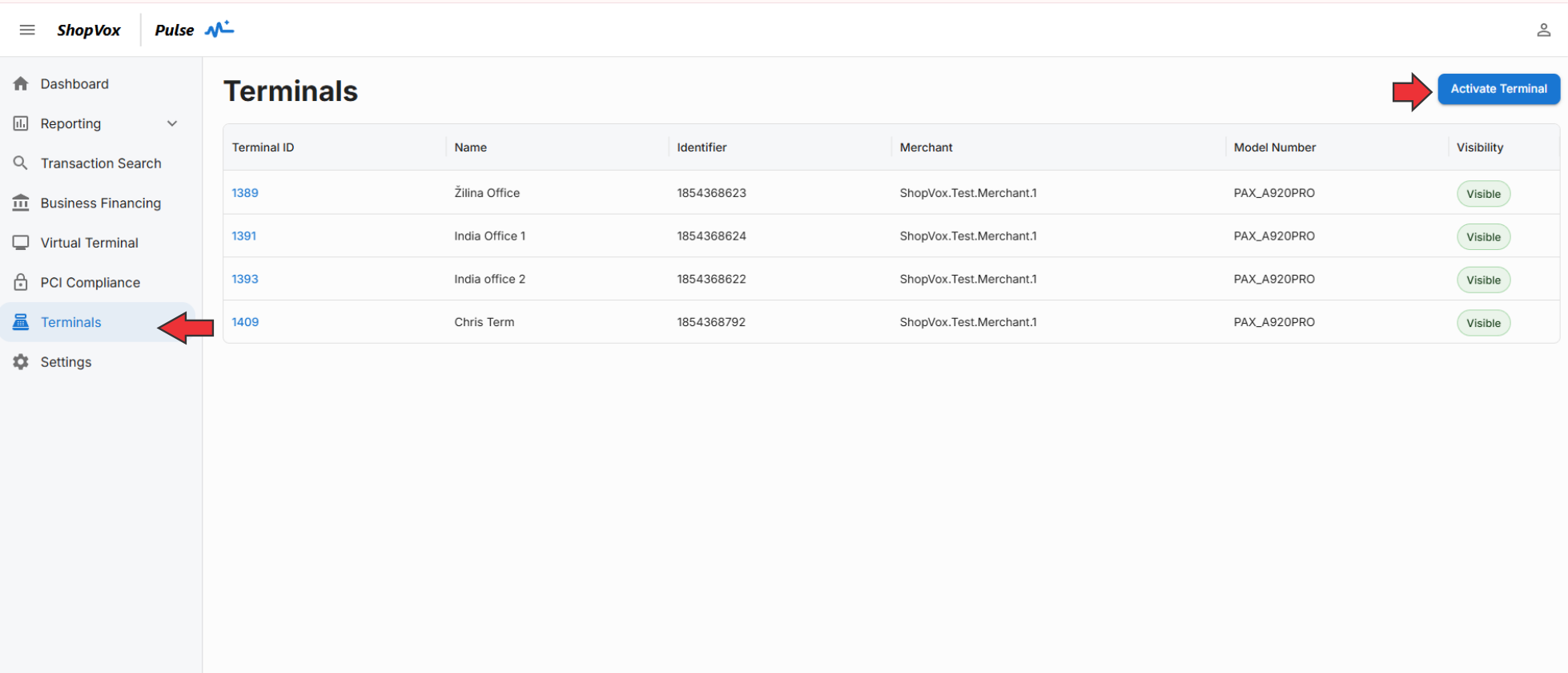This screenshot has height=673, width=1568.
Task: Open terminal ID 1409 link
Action: [x=245, y=322]
